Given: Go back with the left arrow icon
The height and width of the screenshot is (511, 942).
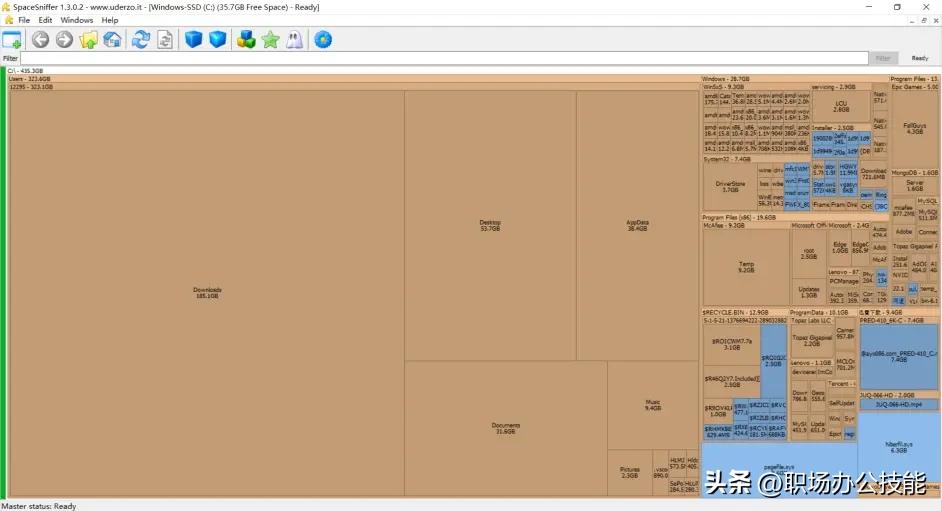Looking at the screenshot, I should (40, 40).
